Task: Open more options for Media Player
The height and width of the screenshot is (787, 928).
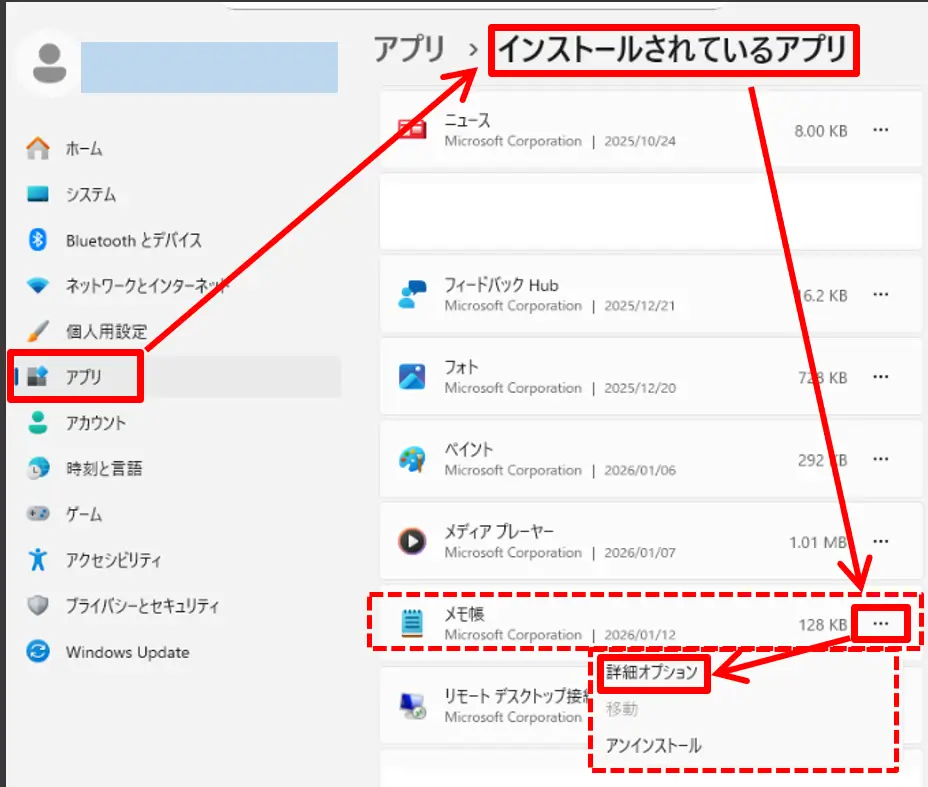Action: click(x=882, y=540)
